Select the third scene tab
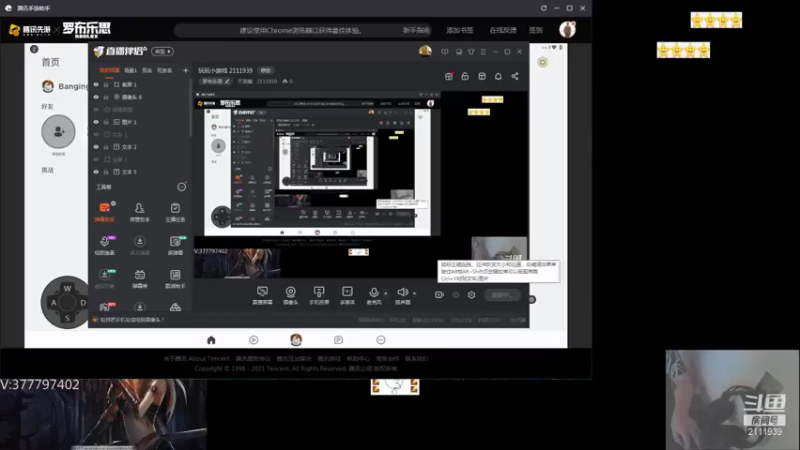 click(147, 70)
